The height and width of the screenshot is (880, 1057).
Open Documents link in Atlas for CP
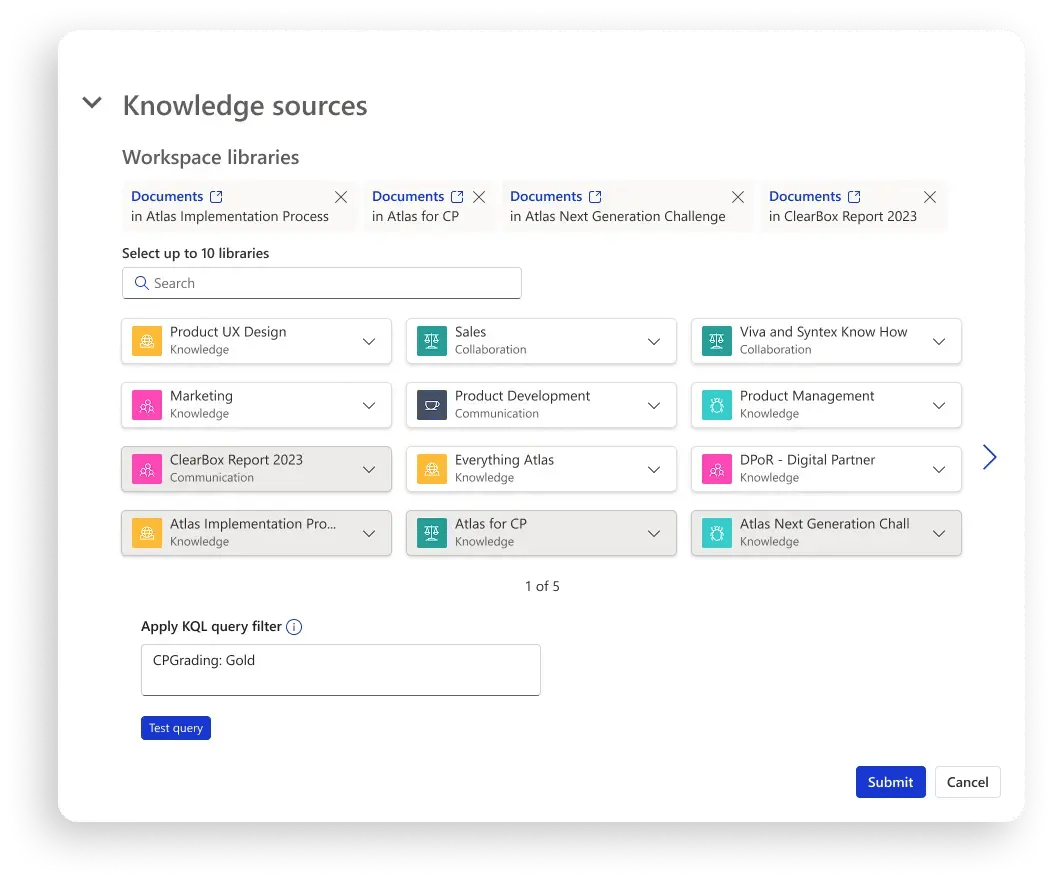408,196
